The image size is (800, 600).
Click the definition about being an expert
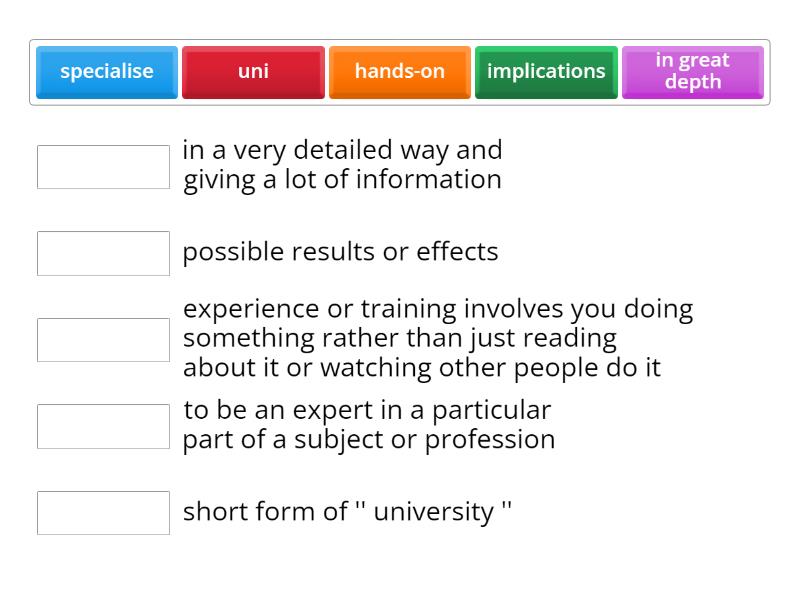pos(368,425)
